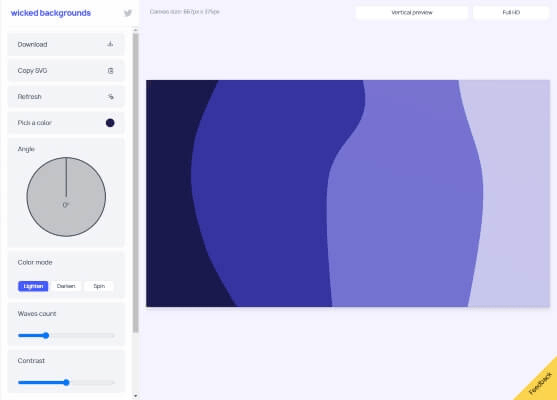Click the refresh shuffle icon

[x=110, y=97]
